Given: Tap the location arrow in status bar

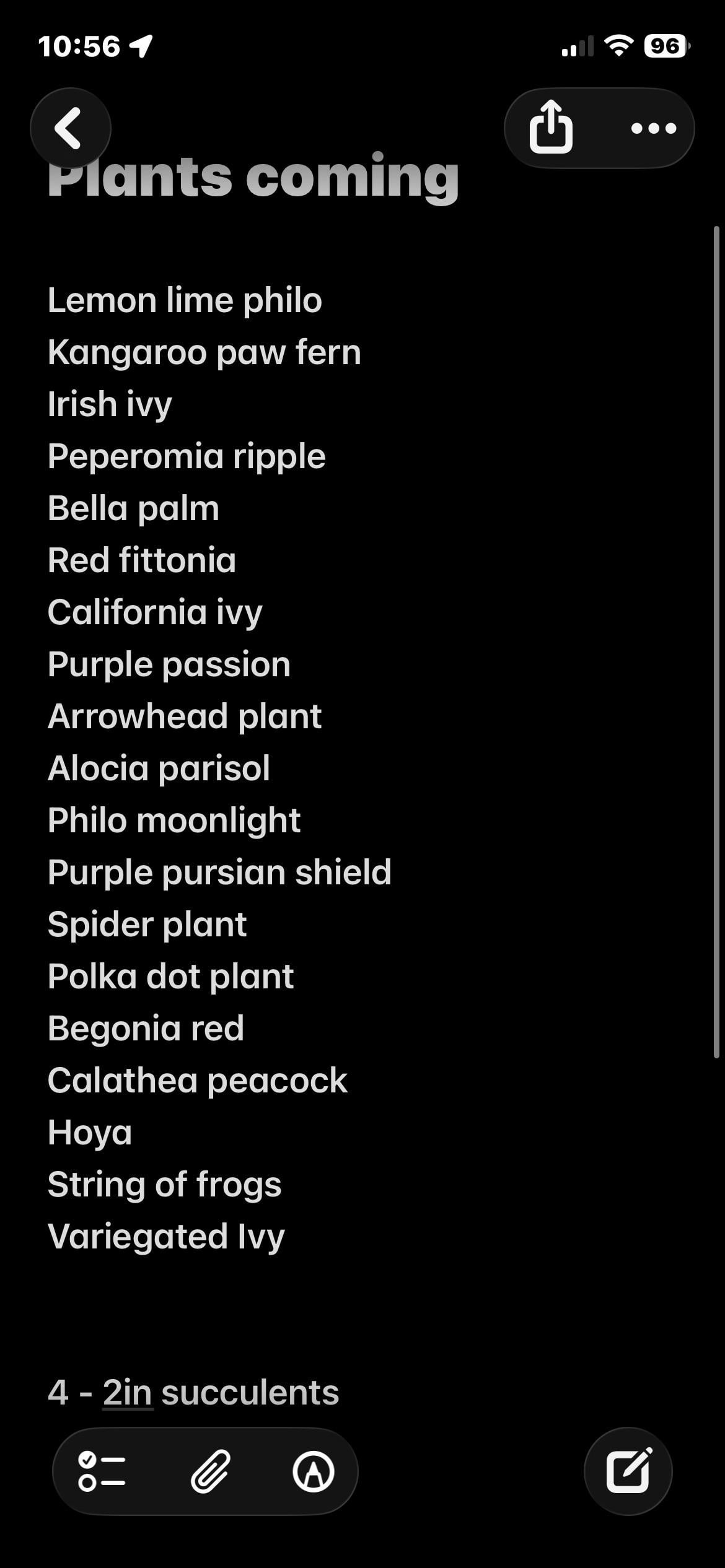Looking at the screenshot, I should (x=141, y=46).
